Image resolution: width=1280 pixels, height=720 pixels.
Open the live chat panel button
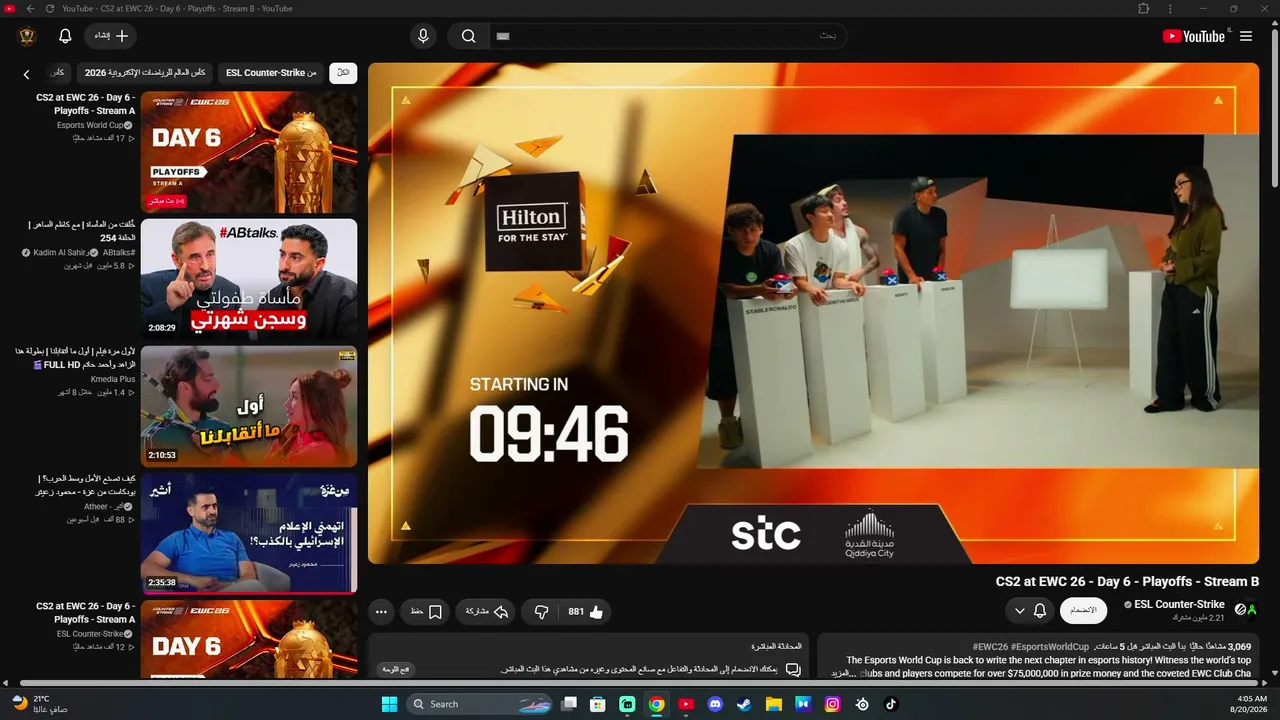pyautogui.click(x=398, y=669)
